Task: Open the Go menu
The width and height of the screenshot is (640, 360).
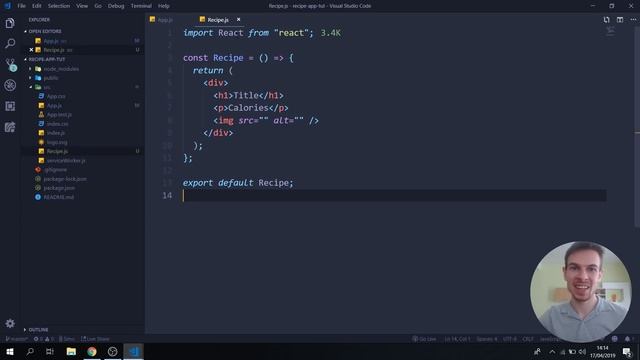Action: click(x=98, y=6)
